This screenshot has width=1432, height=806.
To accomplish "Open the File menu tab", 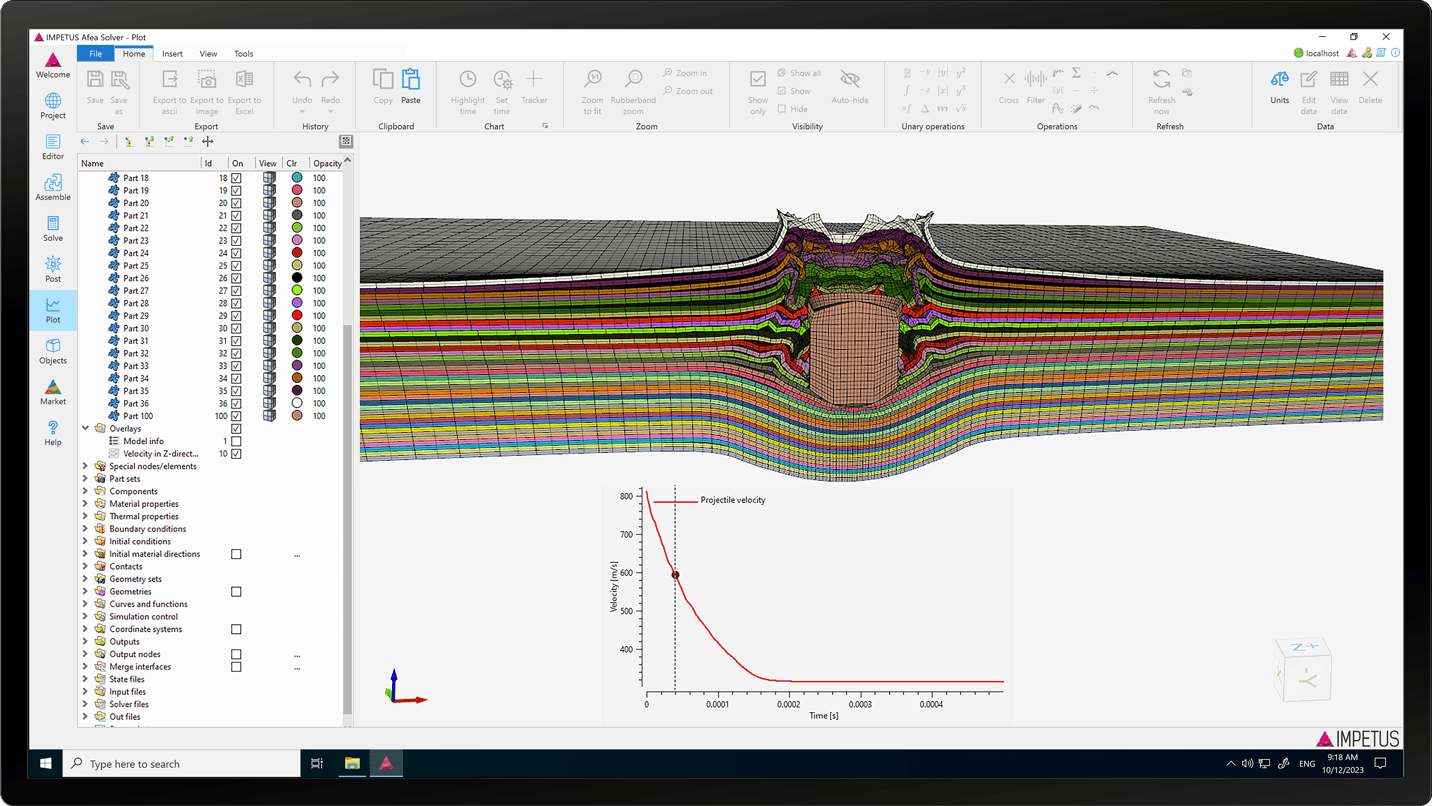I will [x=95, y=54].
